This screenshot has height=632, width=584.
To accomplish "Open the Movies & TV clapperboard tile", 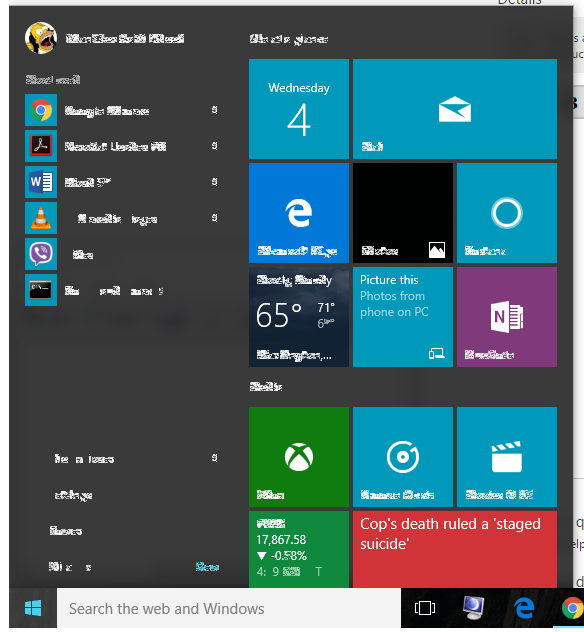I will pyautogui.click(x=507, y=457).
